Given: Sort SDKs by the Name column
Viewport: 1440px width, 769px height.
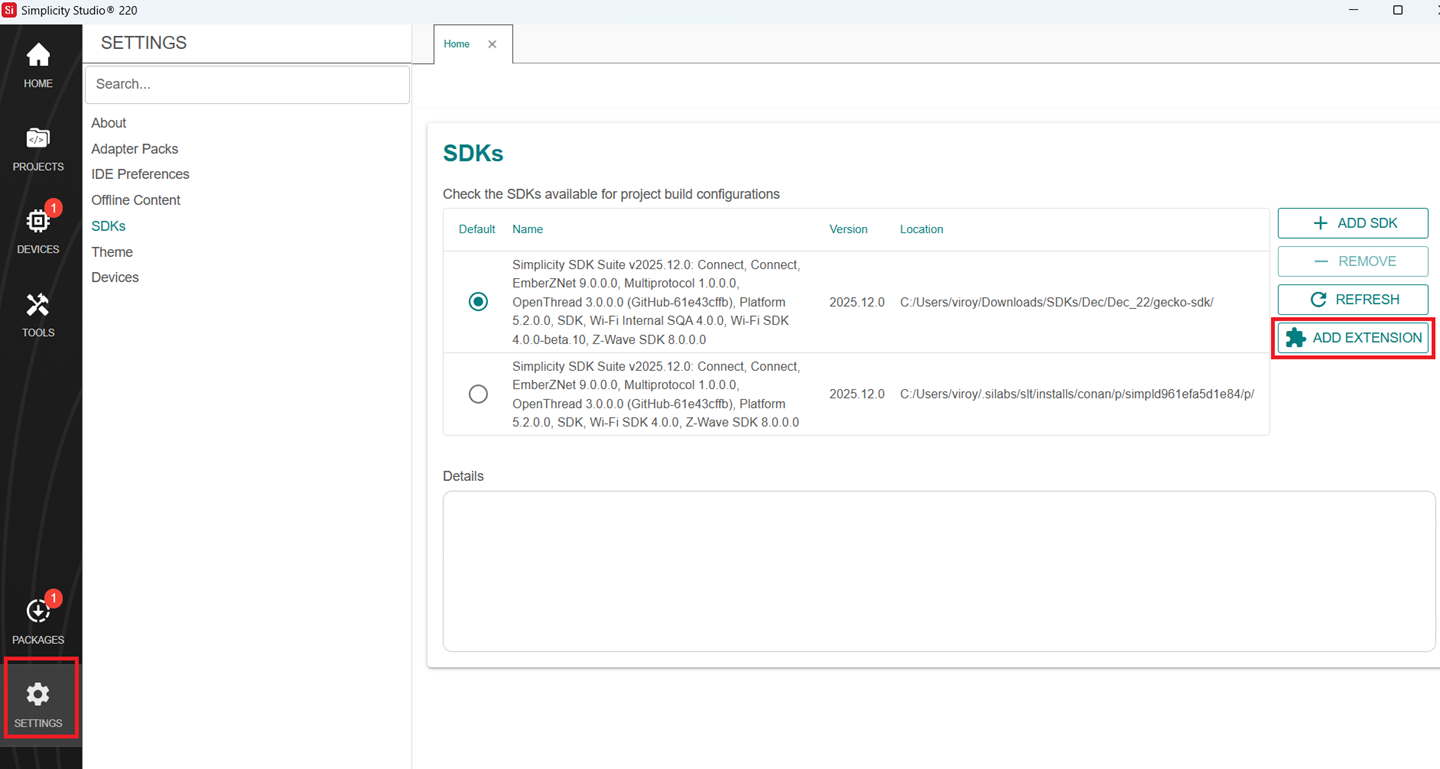Looking at the screenshot, I should [527, 229].
